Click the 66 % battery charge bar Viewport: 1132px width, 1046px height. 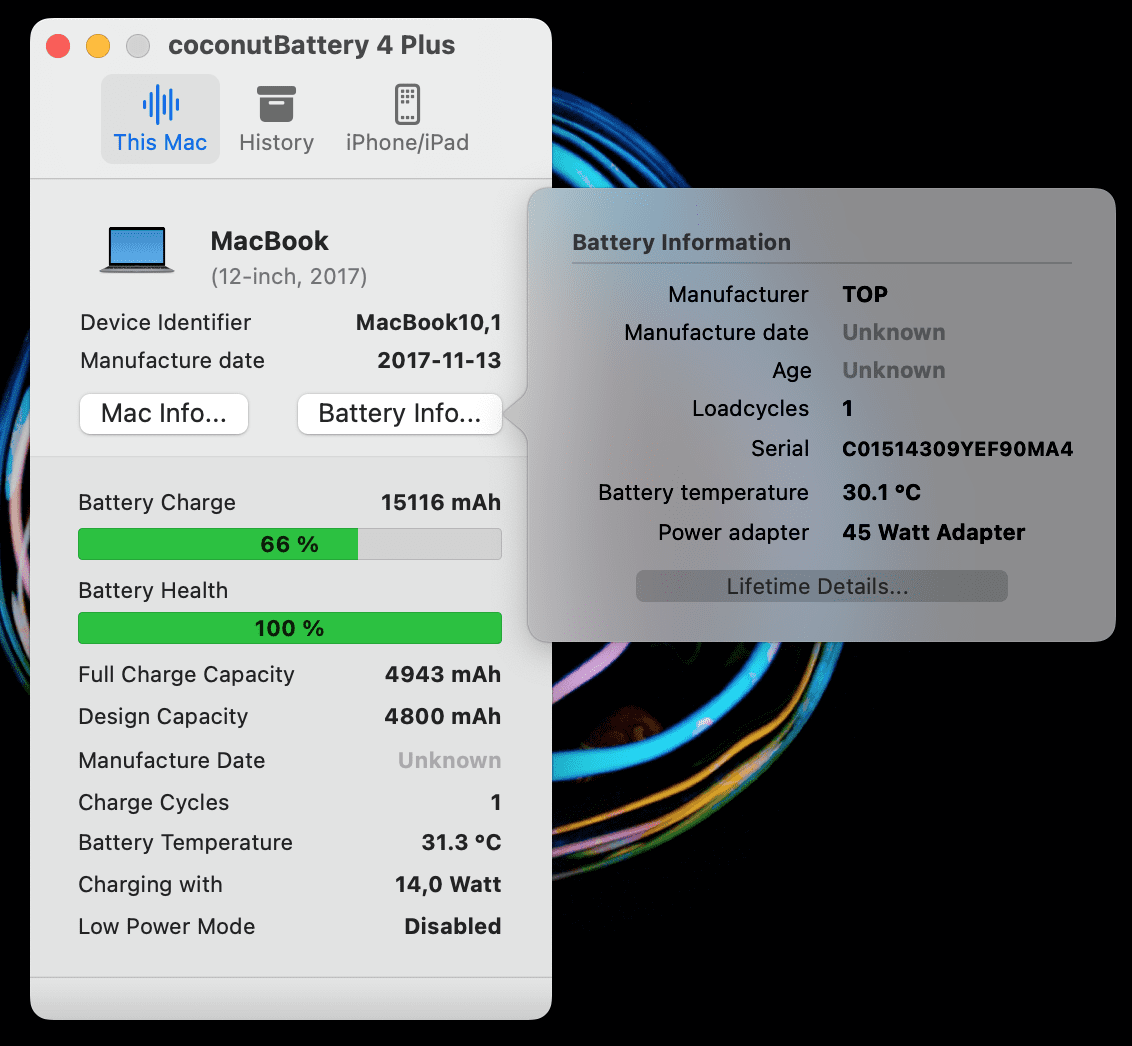click(289, 544)
